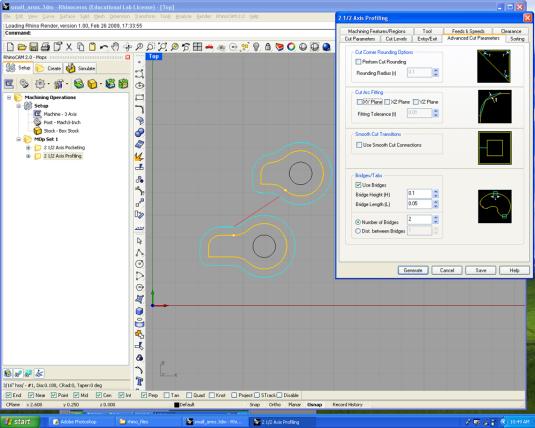Collapse the MOp Set 1 node
The width and height of the screenshot is (535, 428).
click(x=19, y=139)
